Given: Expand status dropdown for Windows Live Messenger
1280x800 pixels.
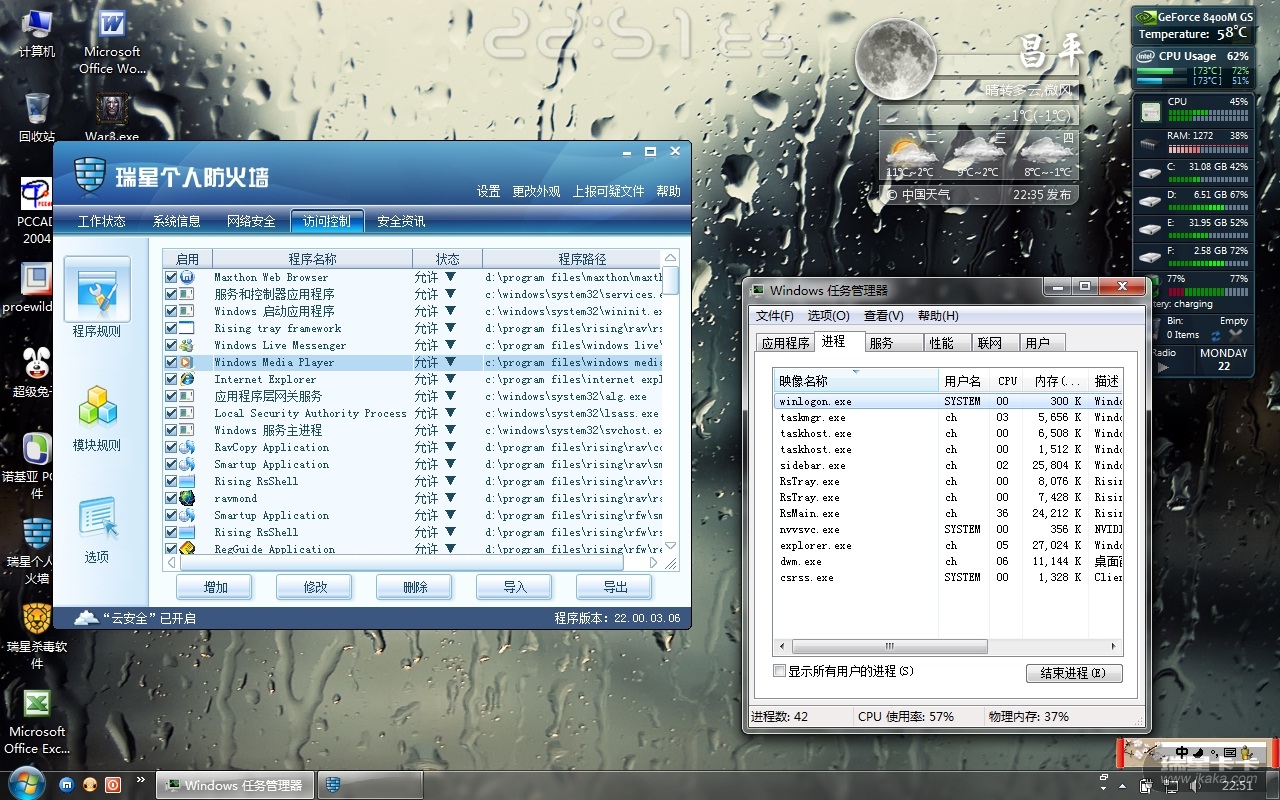Looking at the screenshot, I should (x=450, y=345).
